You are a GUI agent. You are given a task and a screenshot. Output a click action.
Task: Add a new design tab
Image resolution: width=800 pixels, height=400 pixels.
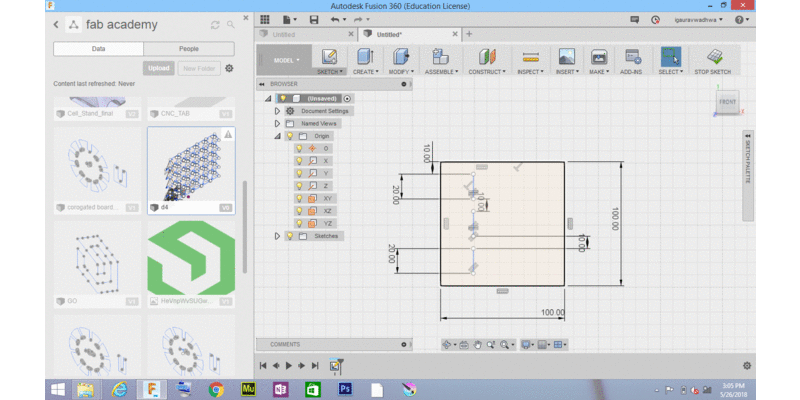click(x=469, y=34)
